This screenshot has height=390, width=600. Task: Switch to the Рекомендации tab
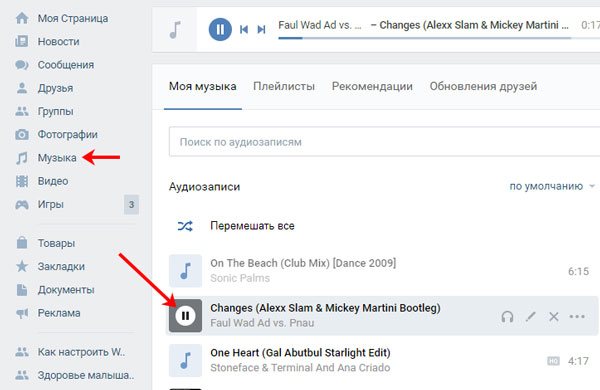(x=372, y=86)
